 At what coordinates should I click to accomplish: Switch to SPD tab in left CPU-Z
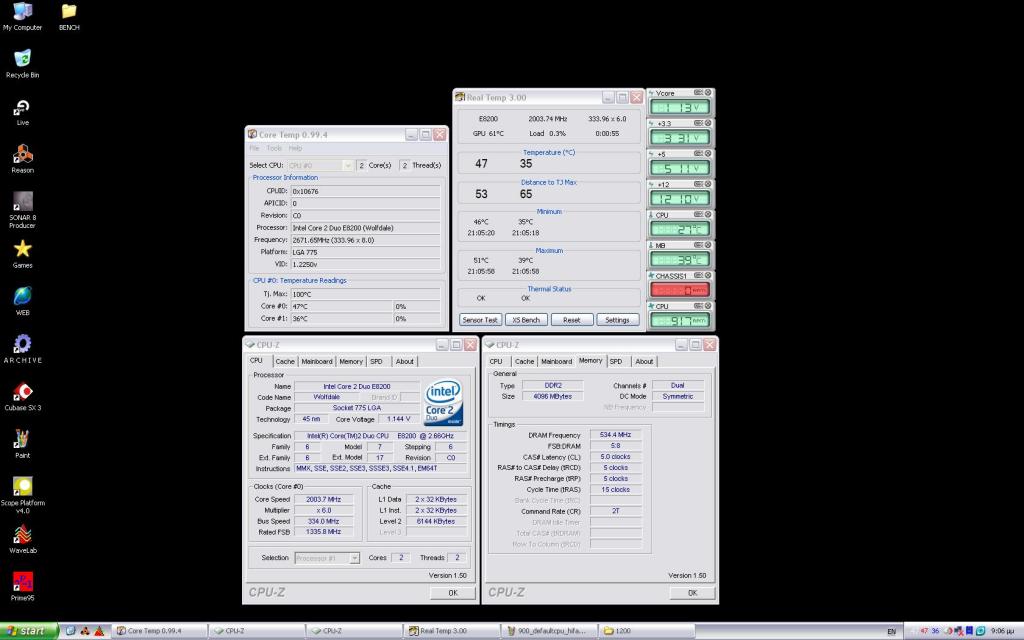coord(377,361)
